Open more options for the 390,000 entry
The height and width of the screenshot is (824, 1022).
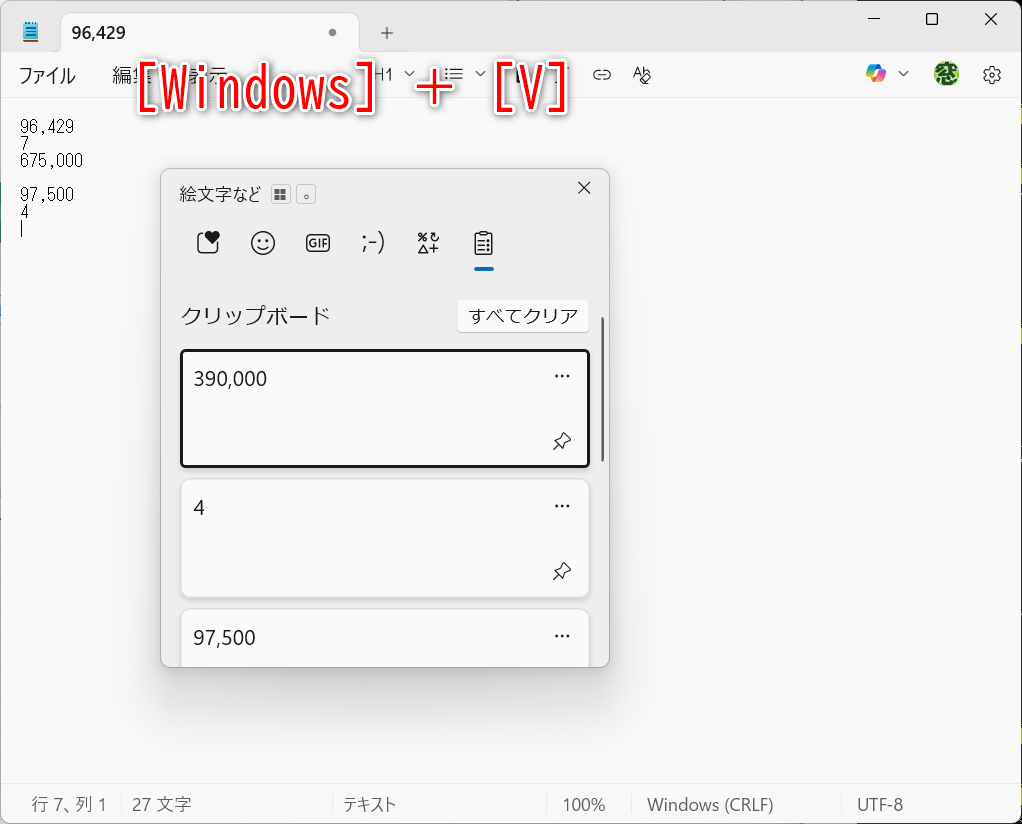click(562, 375)
